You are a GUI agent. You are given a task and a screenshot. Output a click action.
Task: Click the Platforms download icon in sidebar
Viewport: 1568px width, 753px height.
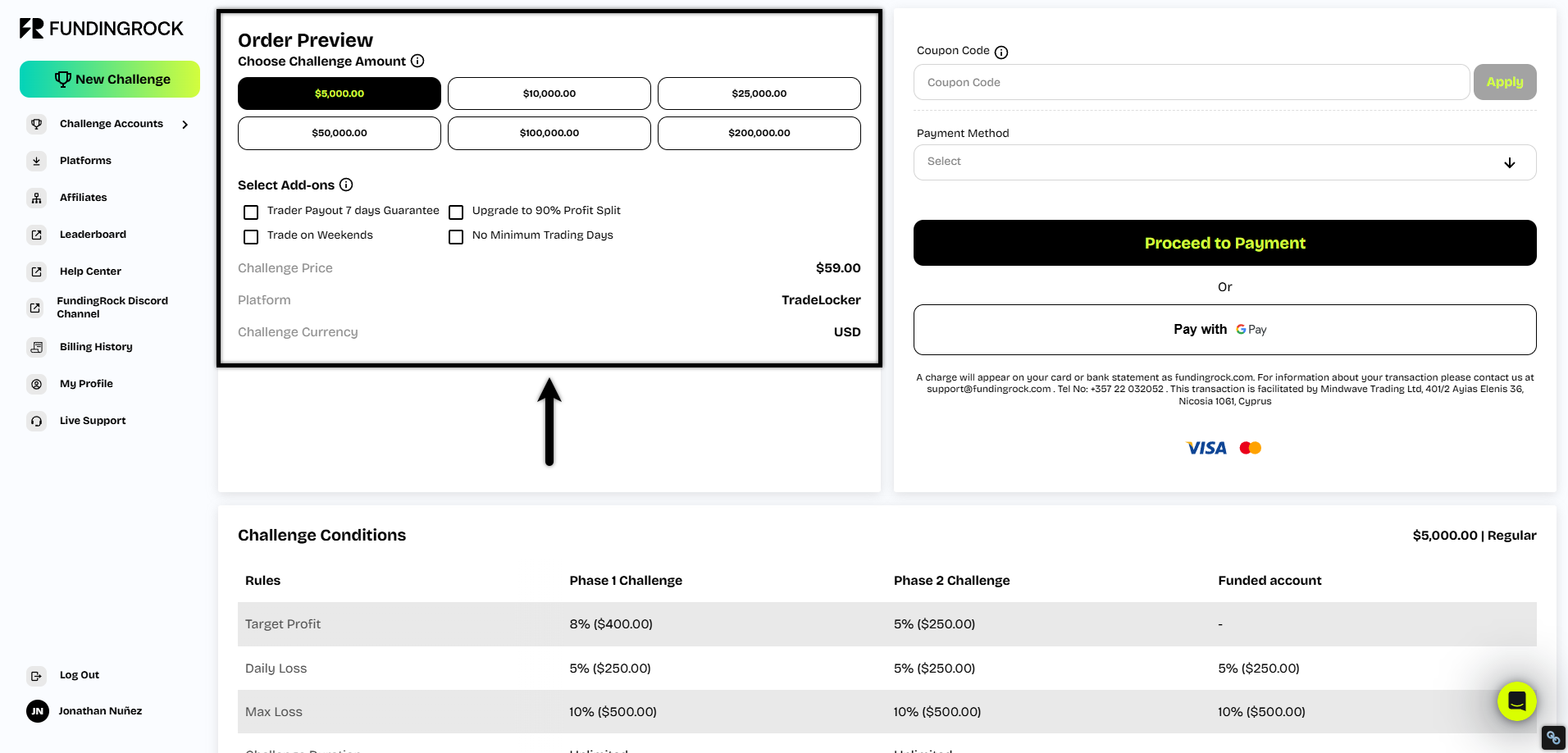(36, 162)
